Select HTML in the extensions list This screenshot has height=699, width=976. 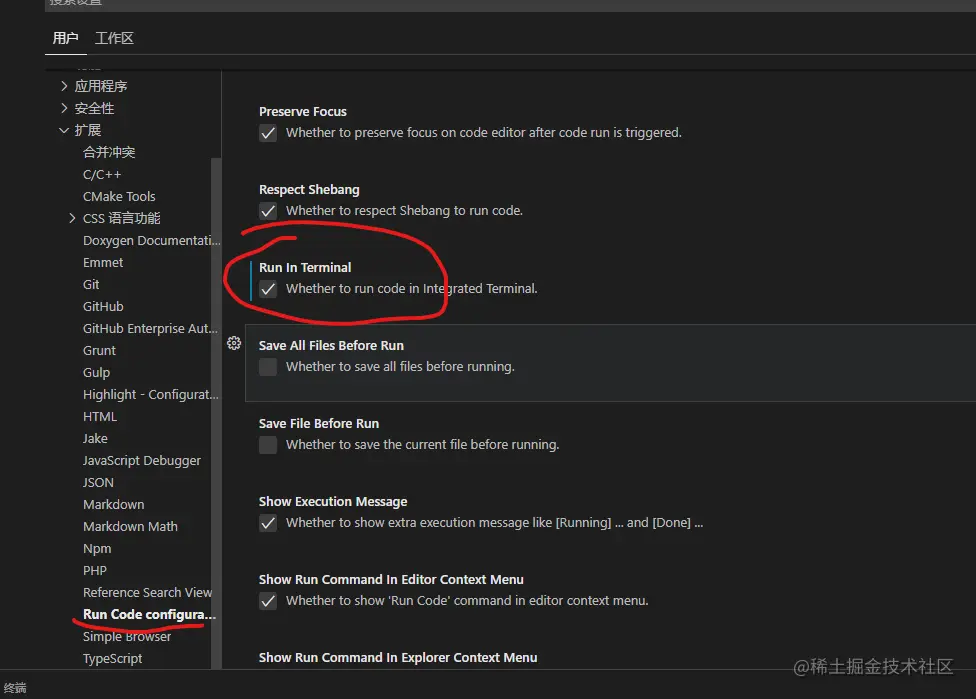click(x=100, y=416)
